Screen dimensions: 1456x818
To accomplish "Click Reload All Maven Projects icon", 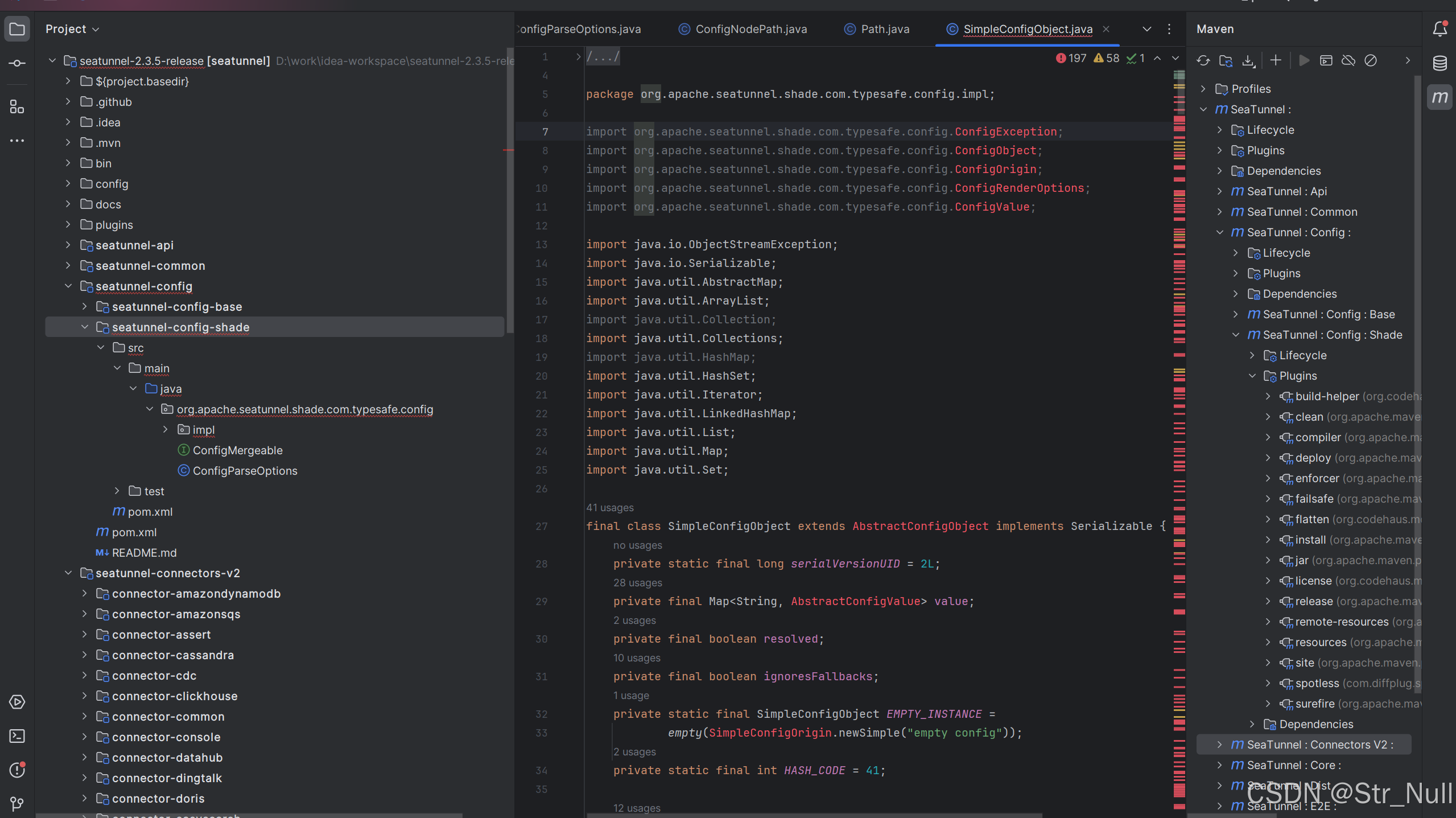I will (1203, 60).
